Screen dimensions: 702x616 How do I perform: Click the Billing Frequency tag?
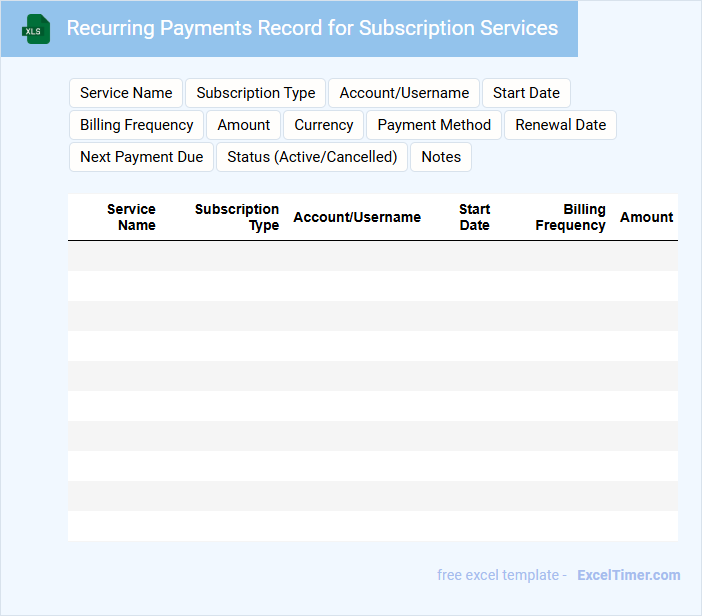tap(137, 125)
